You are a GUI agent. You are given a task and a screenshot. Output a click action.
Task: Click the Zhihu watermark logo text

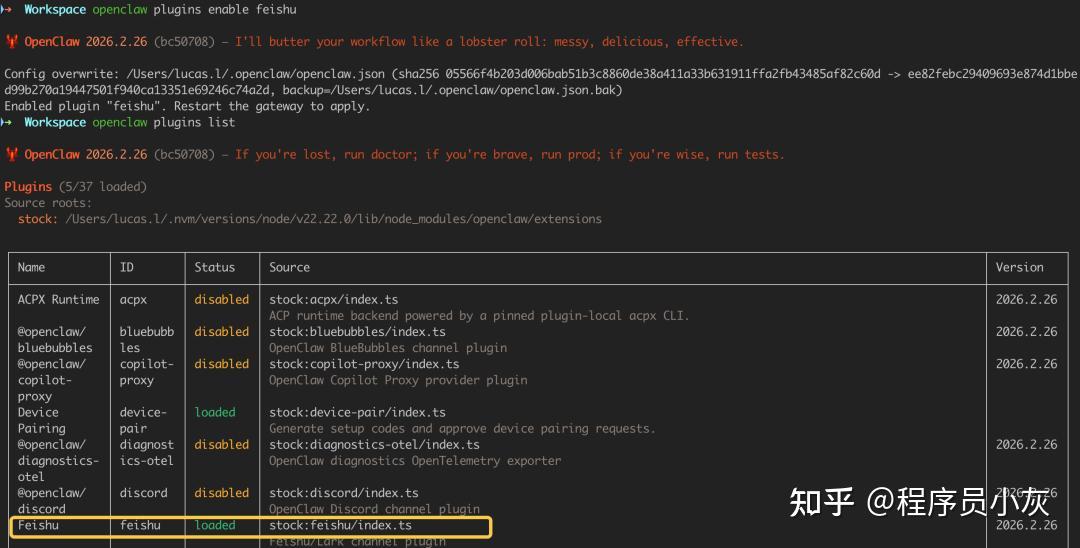[x=822, y=501]
